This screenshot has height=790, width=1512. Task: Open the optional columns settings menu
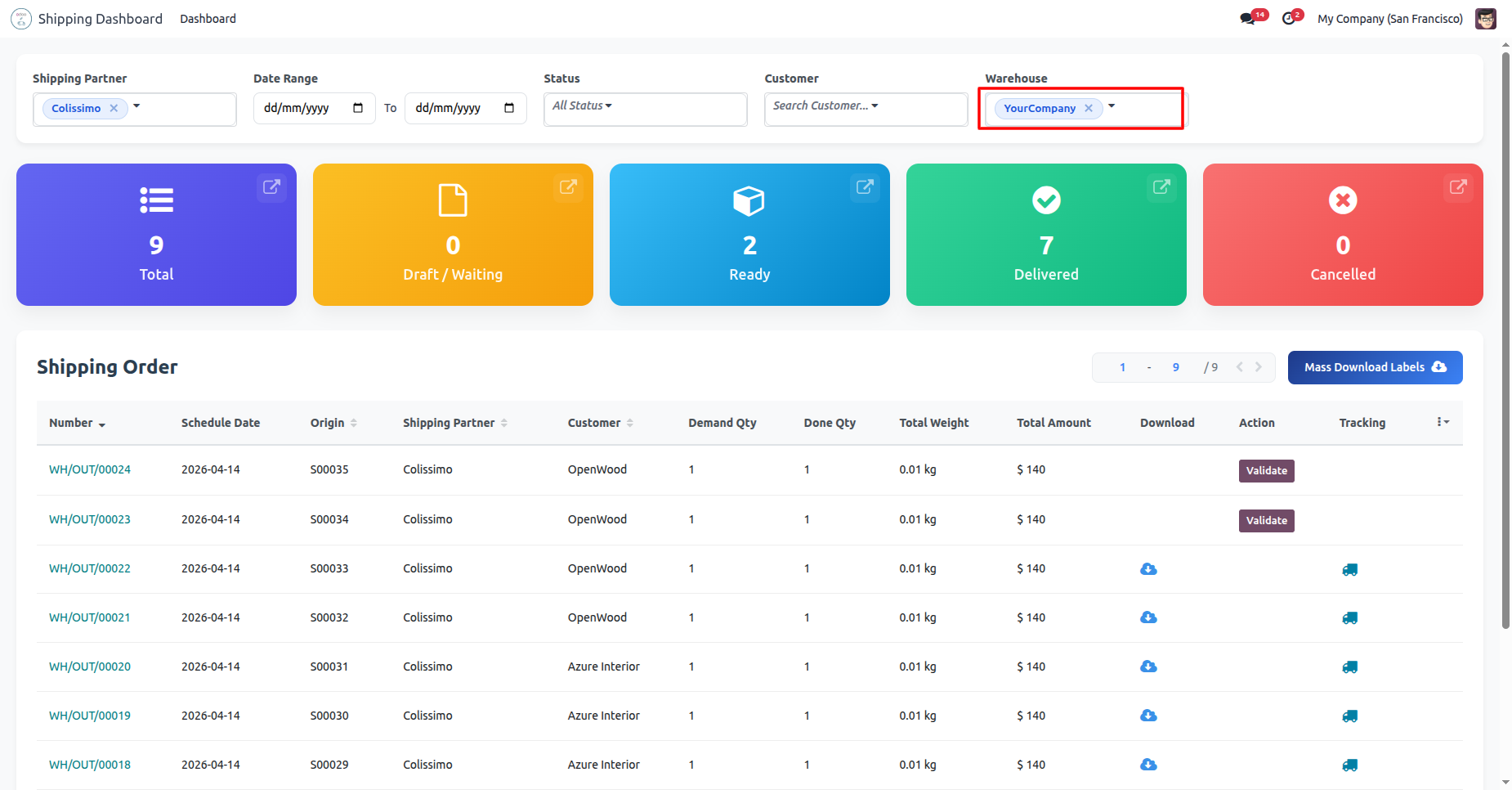click(1443, 422)
